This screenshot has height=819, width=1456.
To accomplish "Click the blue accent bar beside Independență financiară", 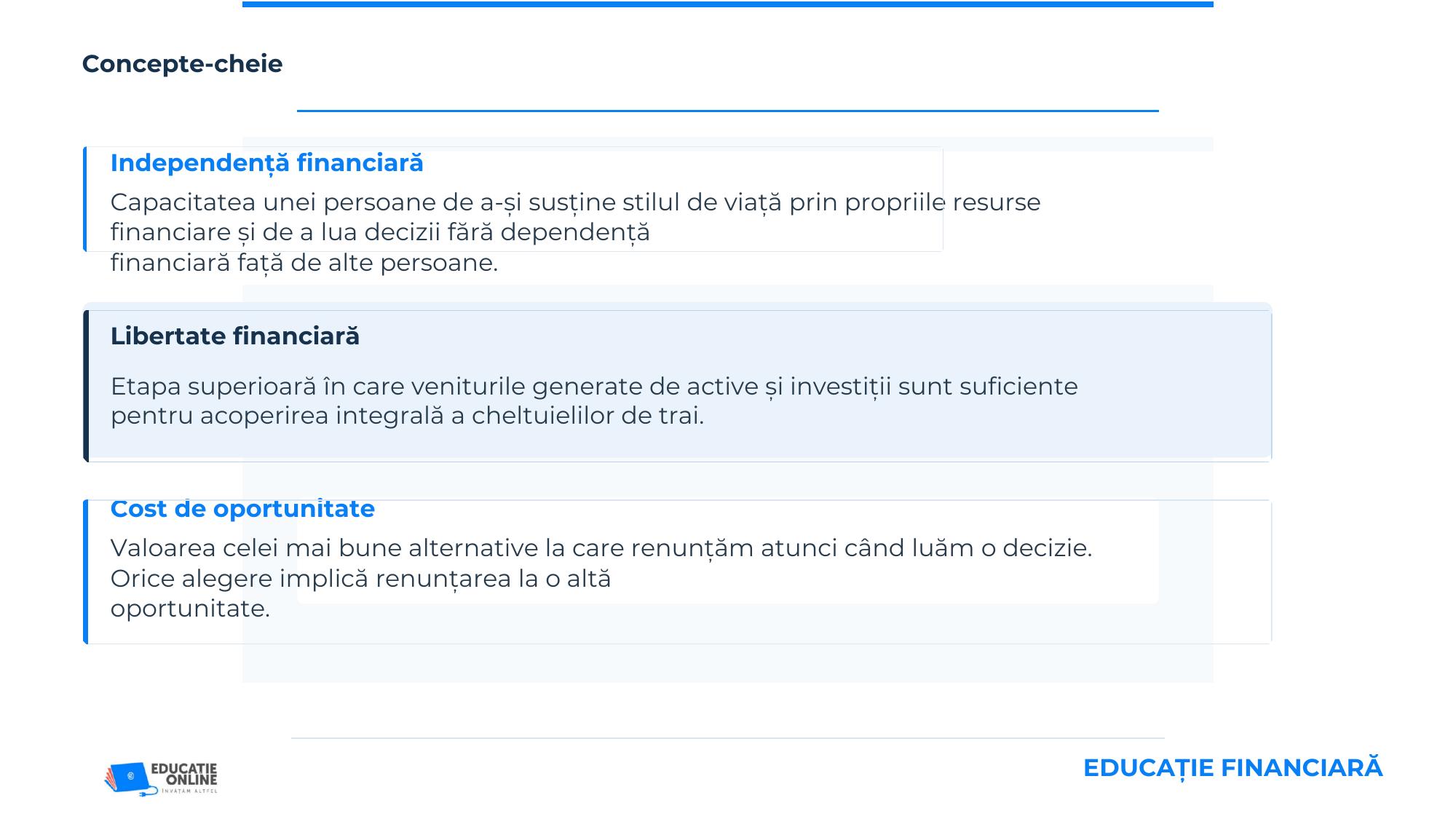I will 85,199.
